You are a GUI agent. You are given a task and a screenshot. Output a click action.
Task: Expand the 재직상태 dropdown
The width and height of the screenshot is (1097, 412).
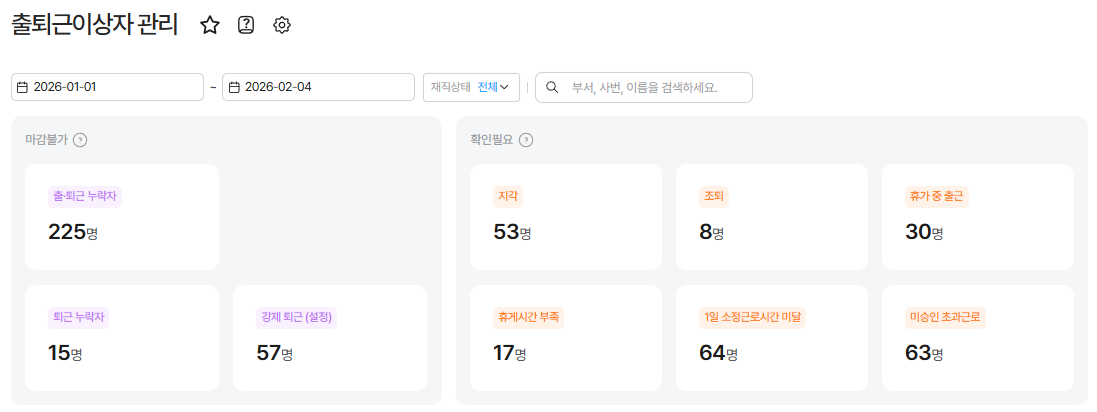click(x=472, y=87)
